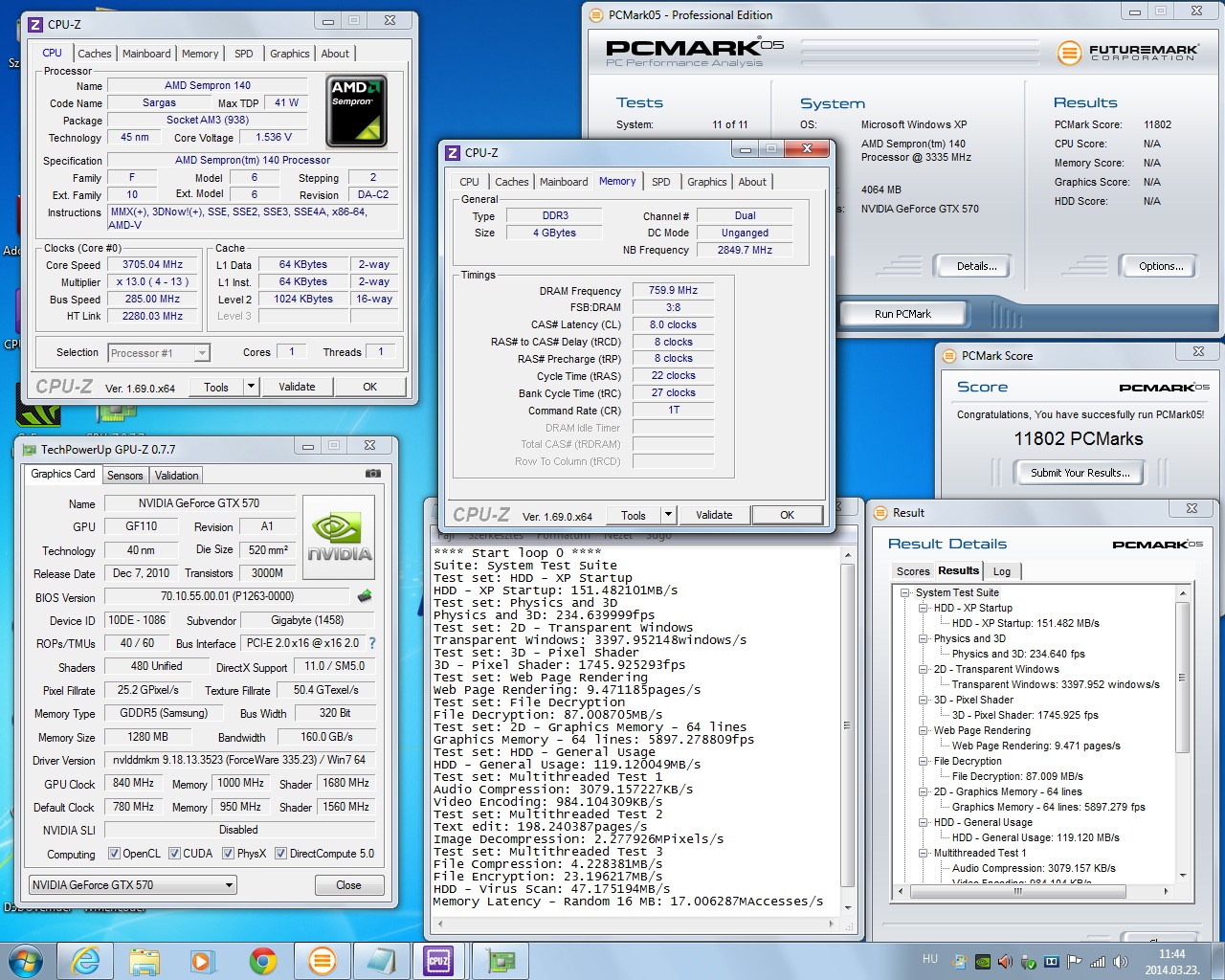Switch to CPU-Z purple taskbar icon
The width and height of the screenshot is (1225, 980).
[x=438, y=961]
